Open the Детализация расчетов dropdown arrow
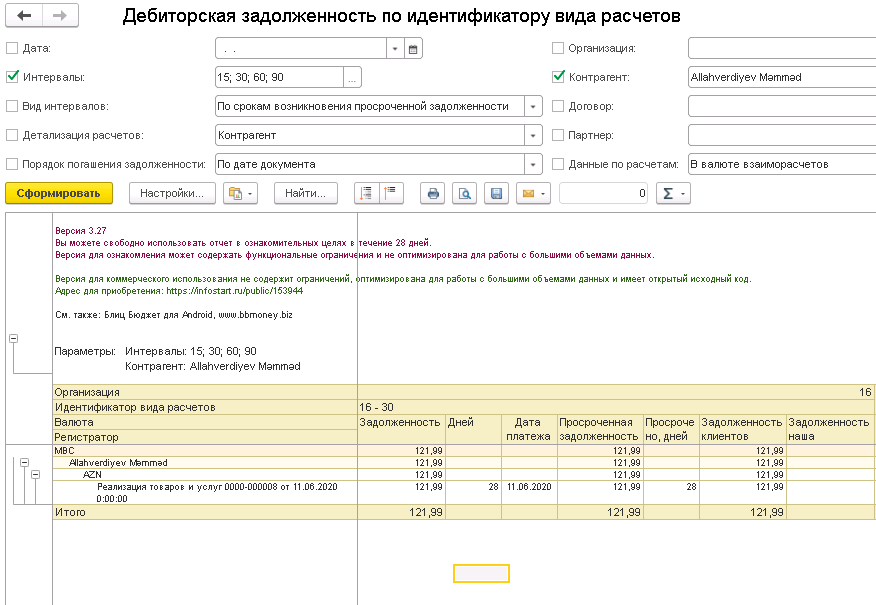 pyautogui.click(x=533, y=136)
